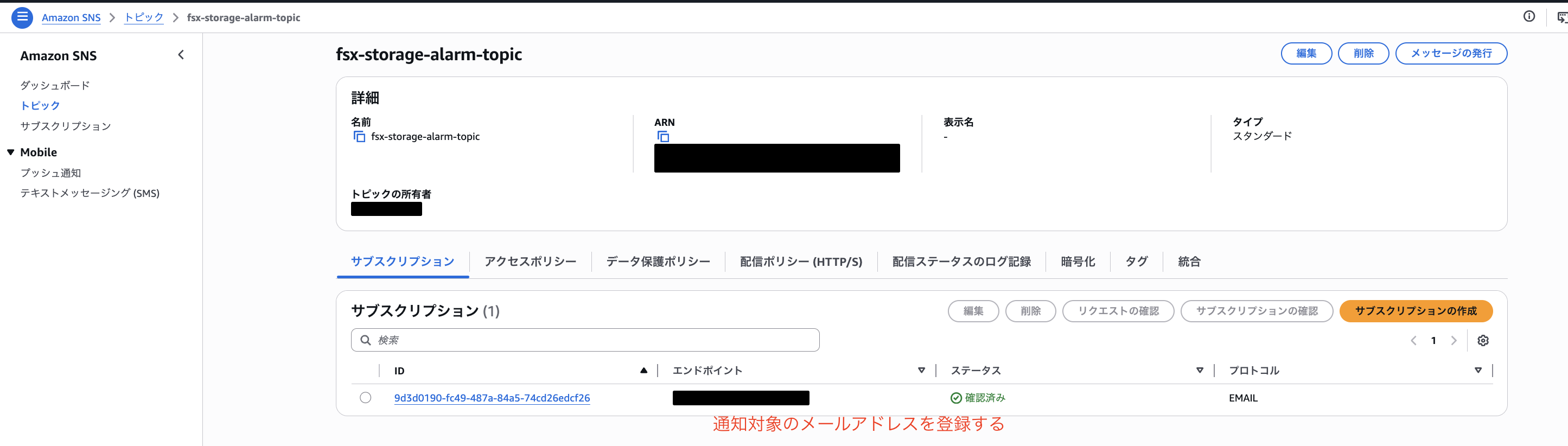Switch to the タグ tab
This screenshot has height=446, width=1568.
1136,262
